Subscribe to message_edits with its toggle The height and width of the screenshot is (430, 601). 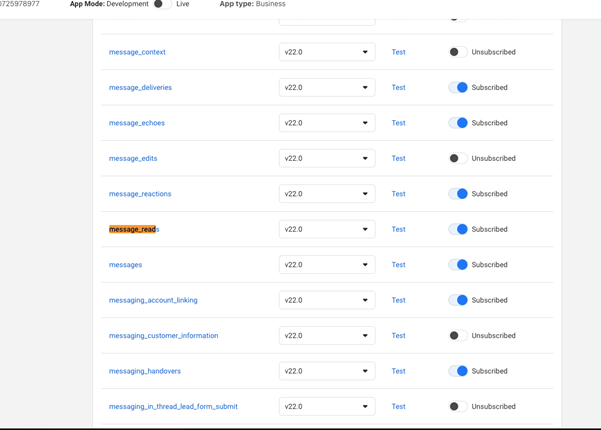pyautogui.click(x=458, y=158)
